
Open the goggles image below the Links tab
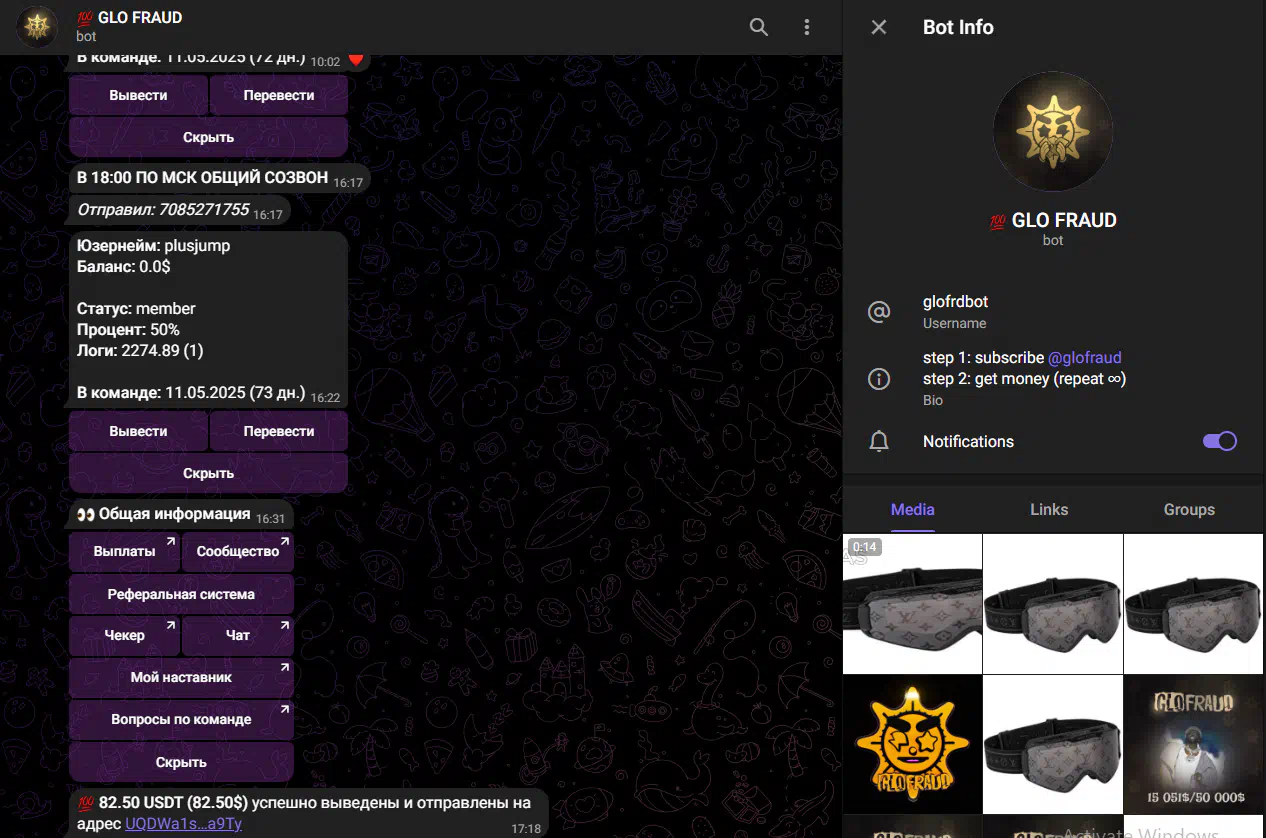click(x=1053, y=744)
